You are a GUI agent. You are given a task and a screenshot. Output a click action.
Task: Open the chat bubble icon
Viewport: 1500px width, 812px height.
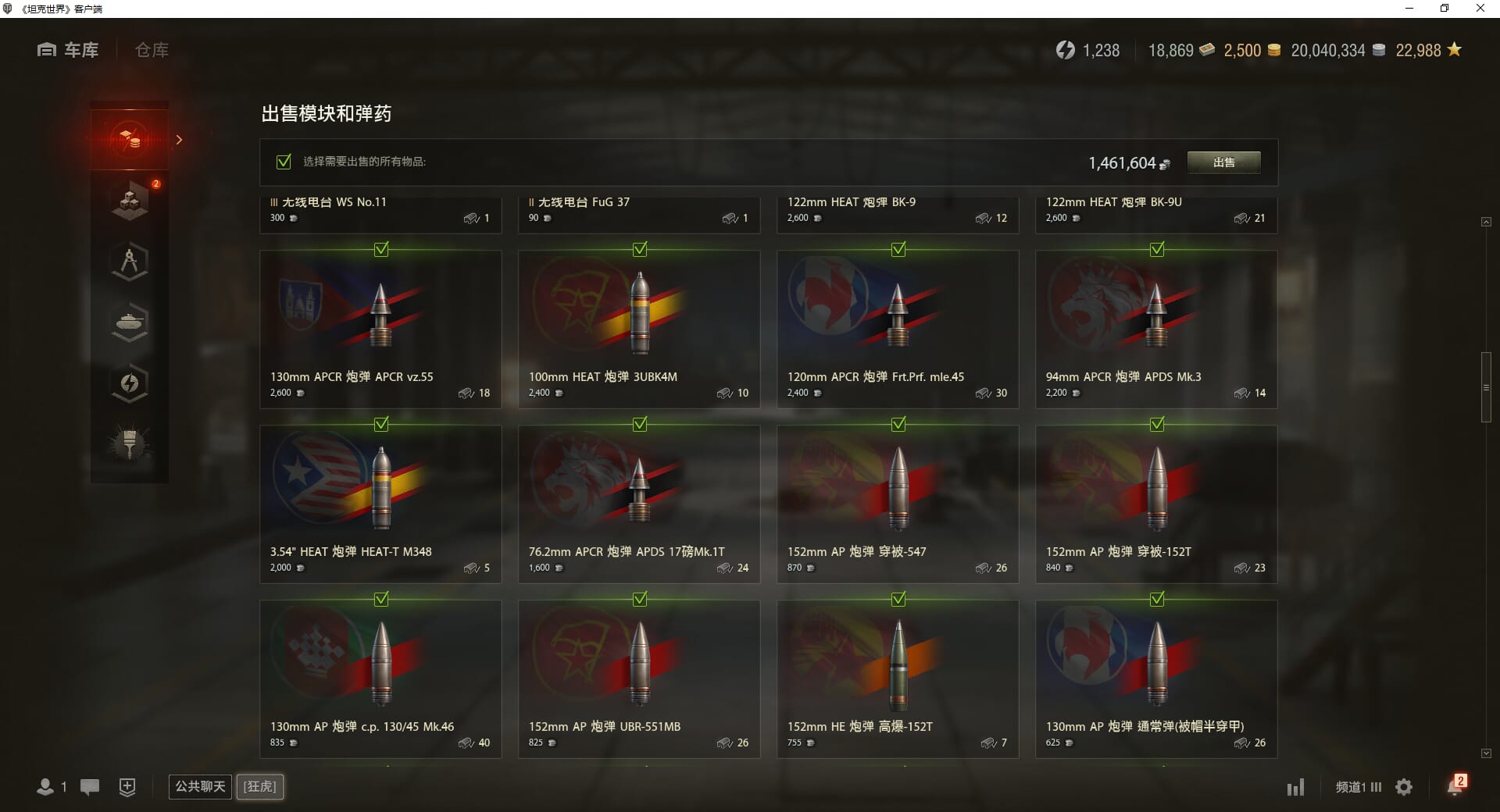pyautogui.click(x=90, y=787)
